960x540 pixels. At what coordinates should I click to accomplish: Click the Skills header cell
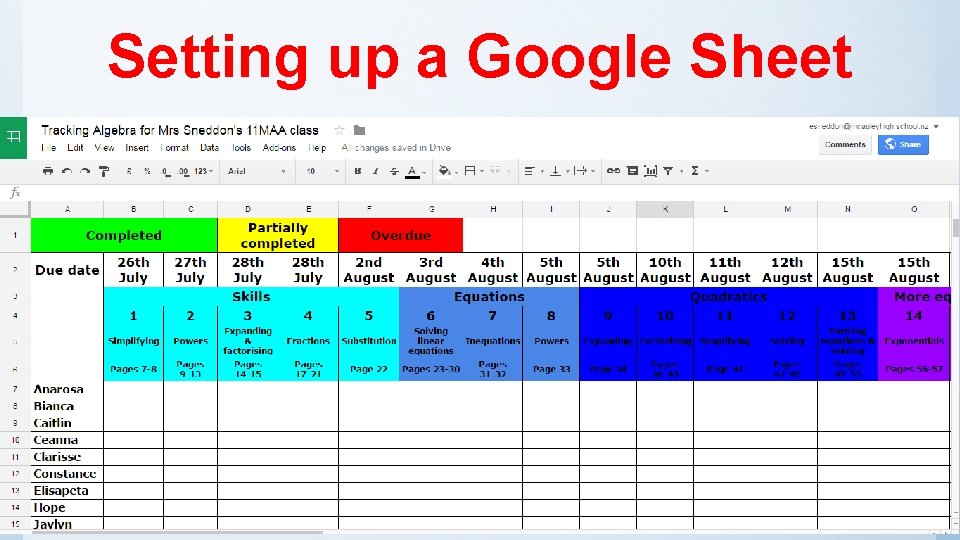pos(252,296)
